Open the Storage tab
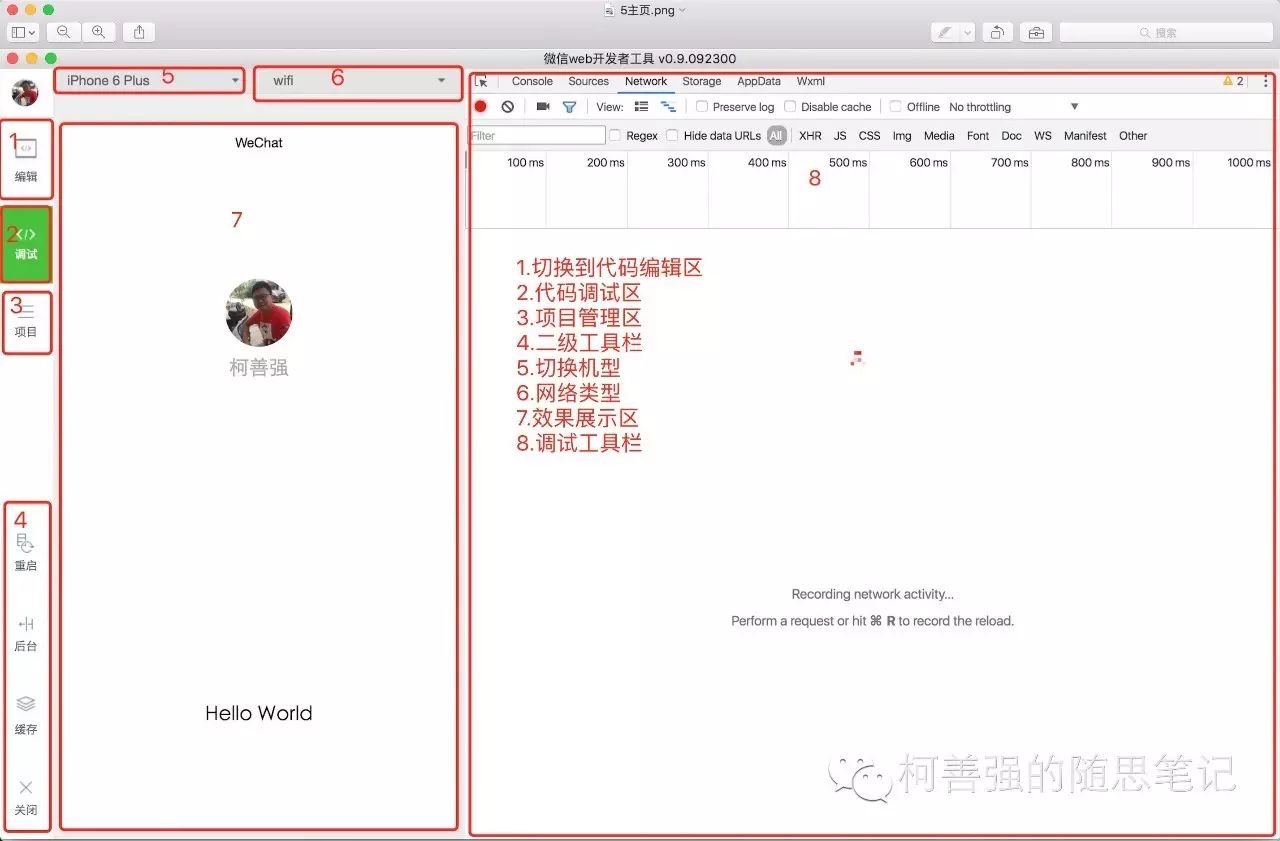Viewport: 1280px width, 841px height. point(702,81)
